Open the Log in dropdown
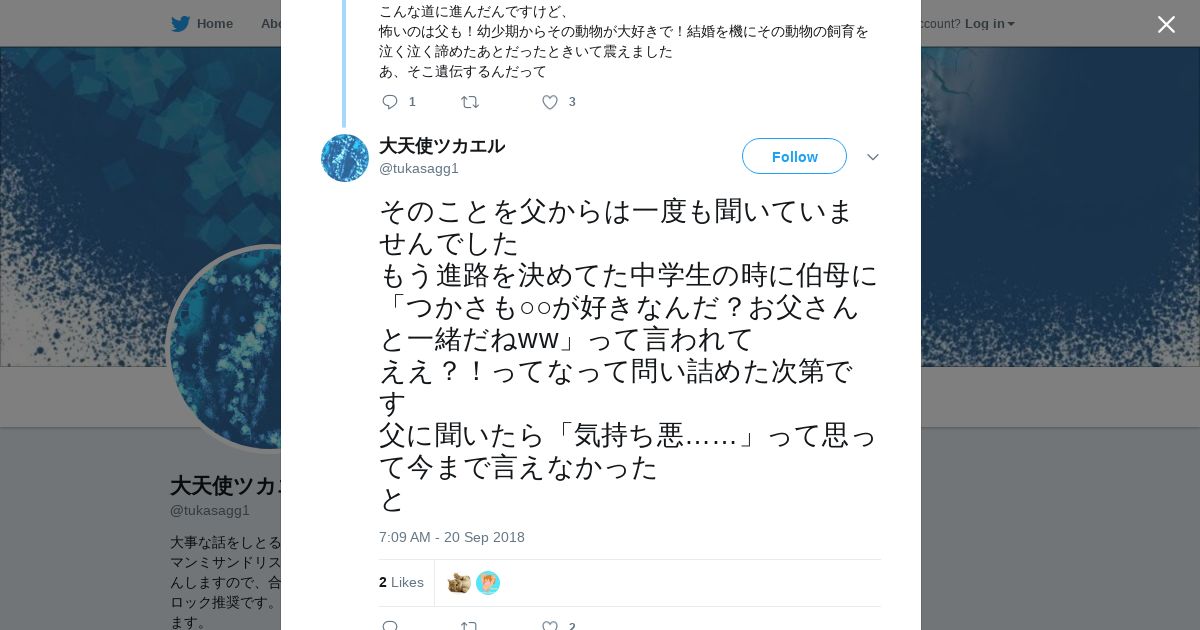1200x630 pixels. 989,24
